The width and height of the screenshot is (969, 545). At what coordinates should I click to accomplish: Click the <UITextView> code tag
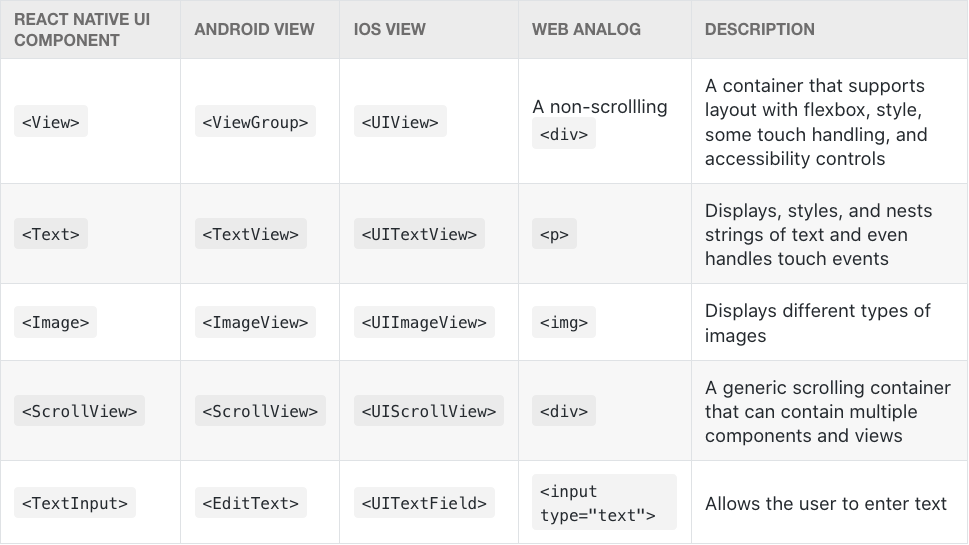tap(419, 234)
